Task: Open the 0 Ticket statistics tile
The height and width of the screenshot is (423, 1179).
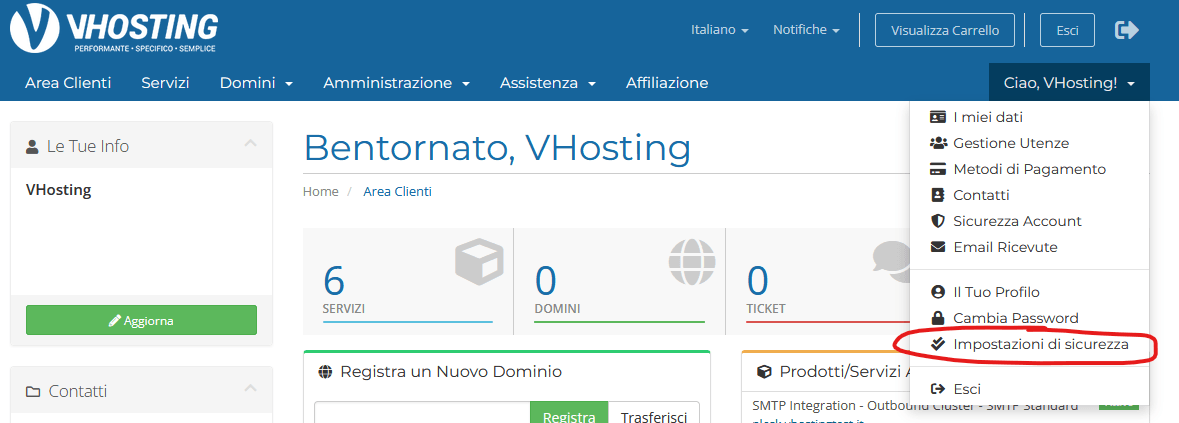Action: [x=817, y=282]
